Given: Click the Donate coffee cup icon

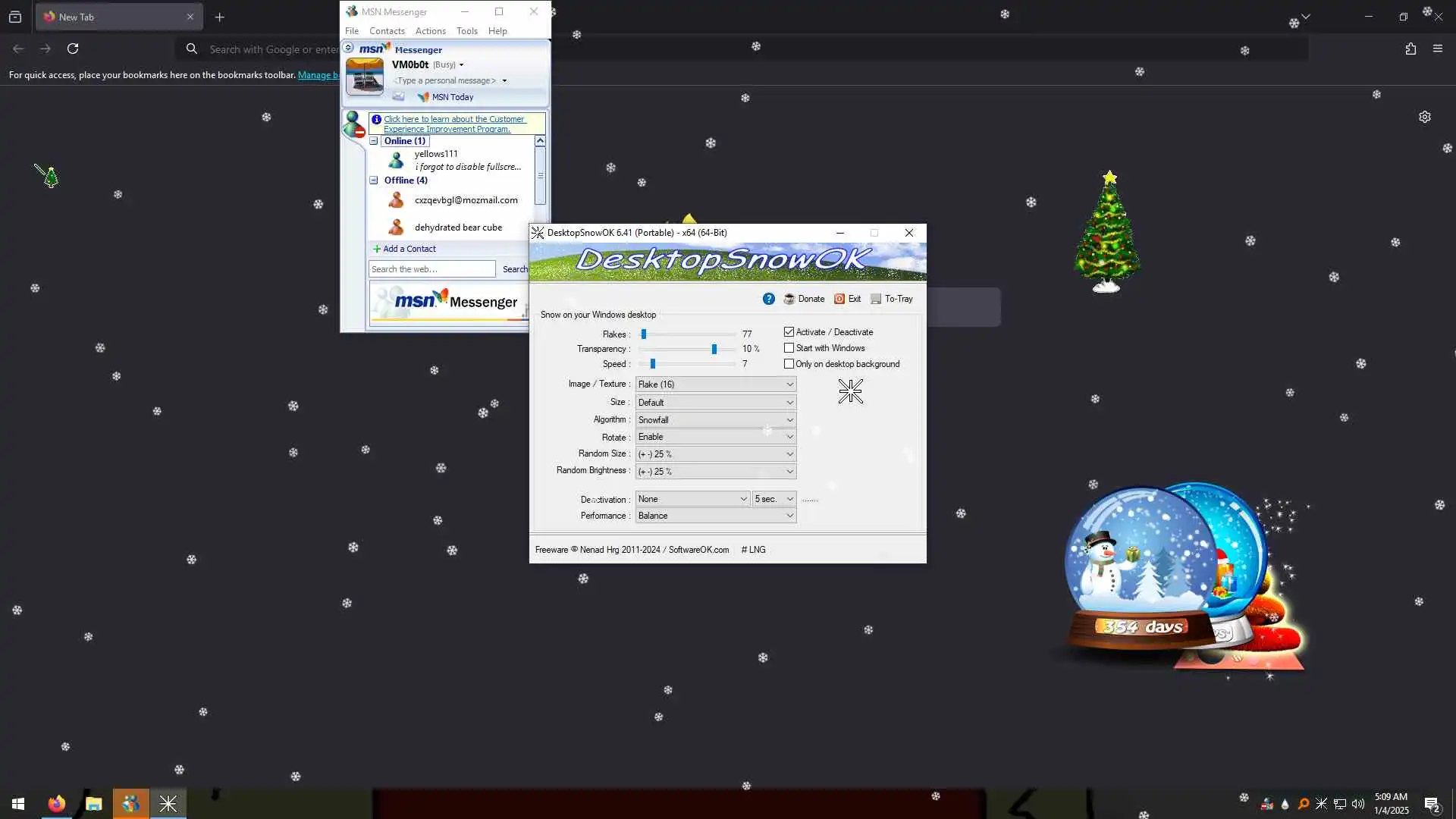Looking at the screenshot, I should (x=789, y=299).
